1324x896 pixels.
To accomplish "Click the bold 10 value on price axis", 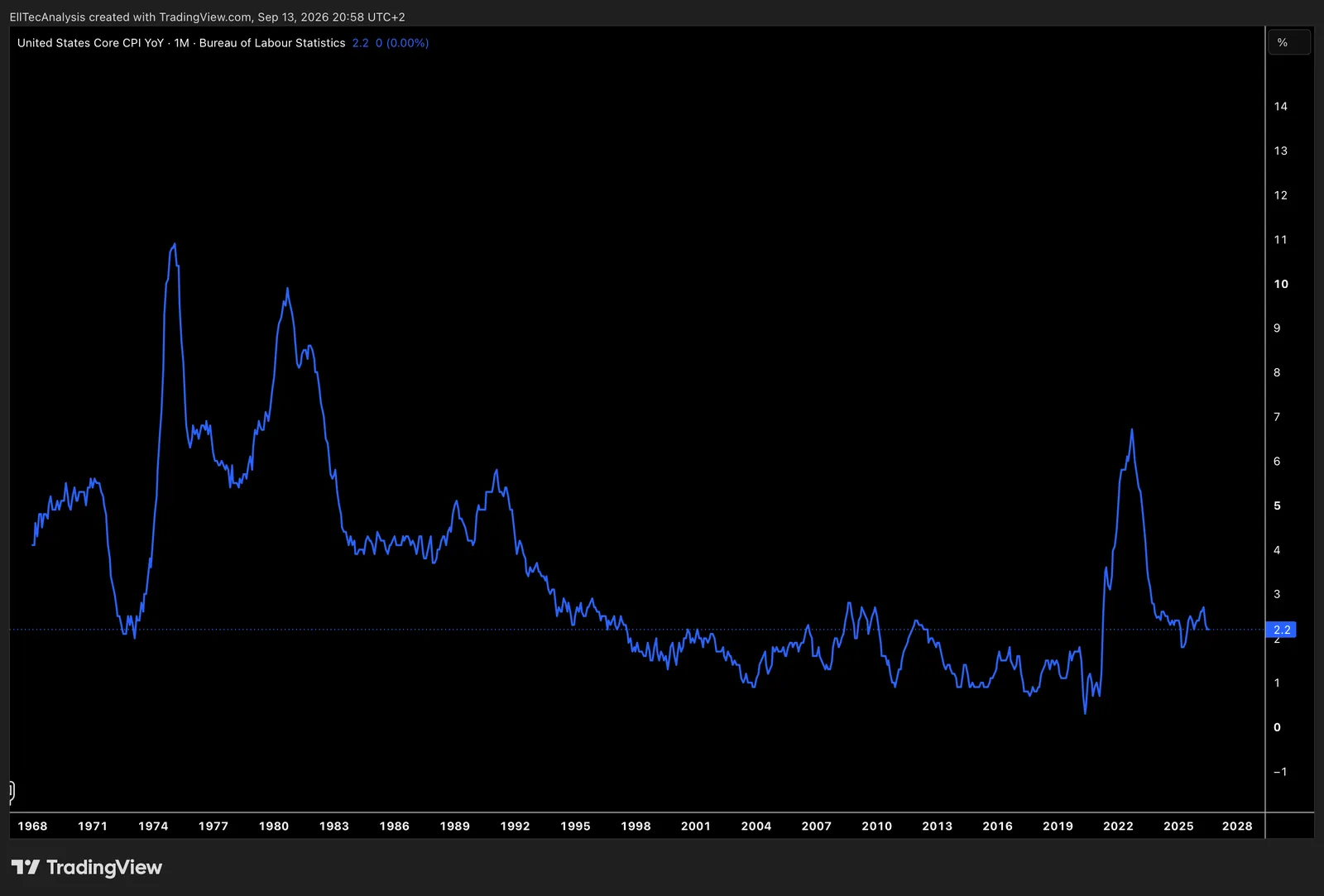I will click(1281, 284).
